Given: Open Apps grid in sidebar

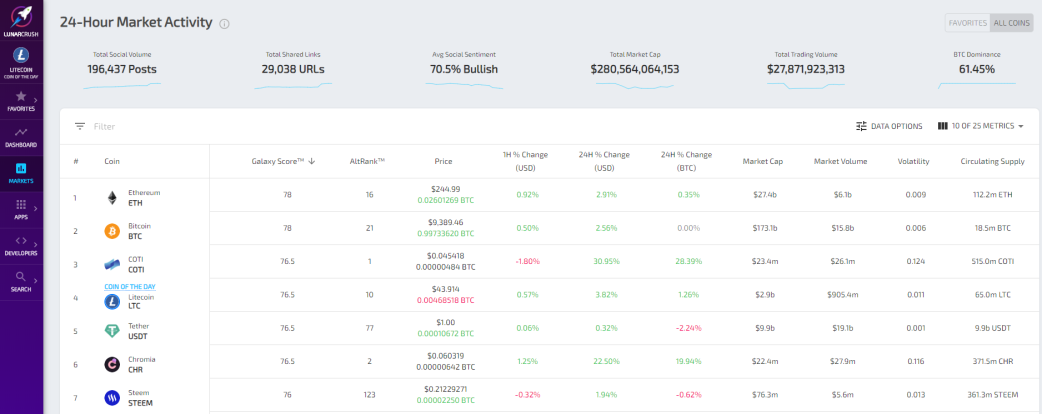Looking at the screenshot, I should click(x=21, y=205).
